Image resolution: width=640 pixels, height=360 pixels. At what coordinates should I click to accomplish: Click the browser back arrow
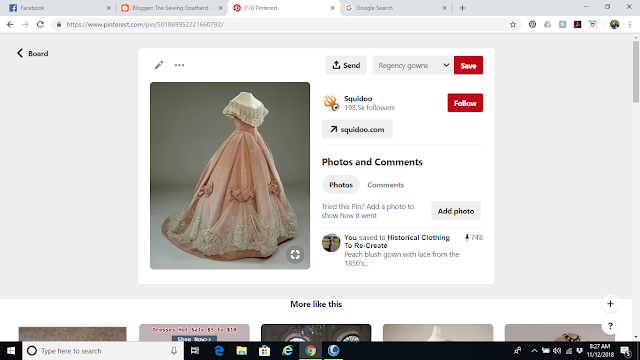coord(10,24)
